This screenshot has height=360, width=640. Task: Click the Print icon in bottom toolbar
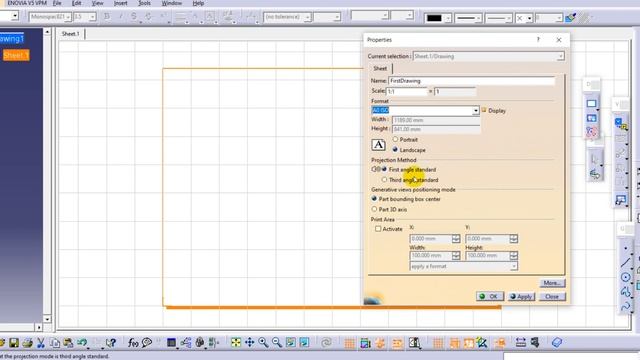click(27, 342)
